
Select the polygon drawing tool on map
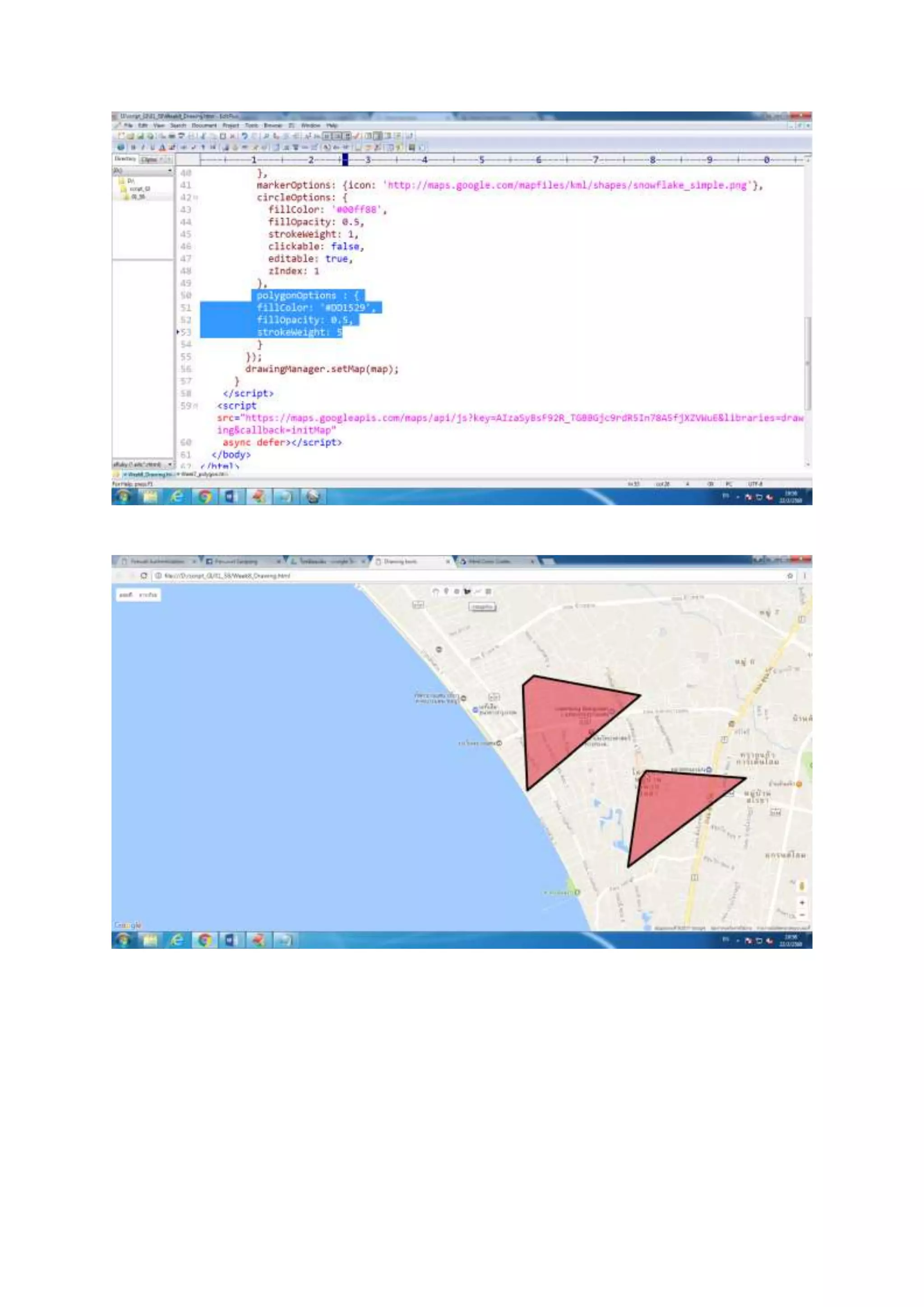point(467,592)
